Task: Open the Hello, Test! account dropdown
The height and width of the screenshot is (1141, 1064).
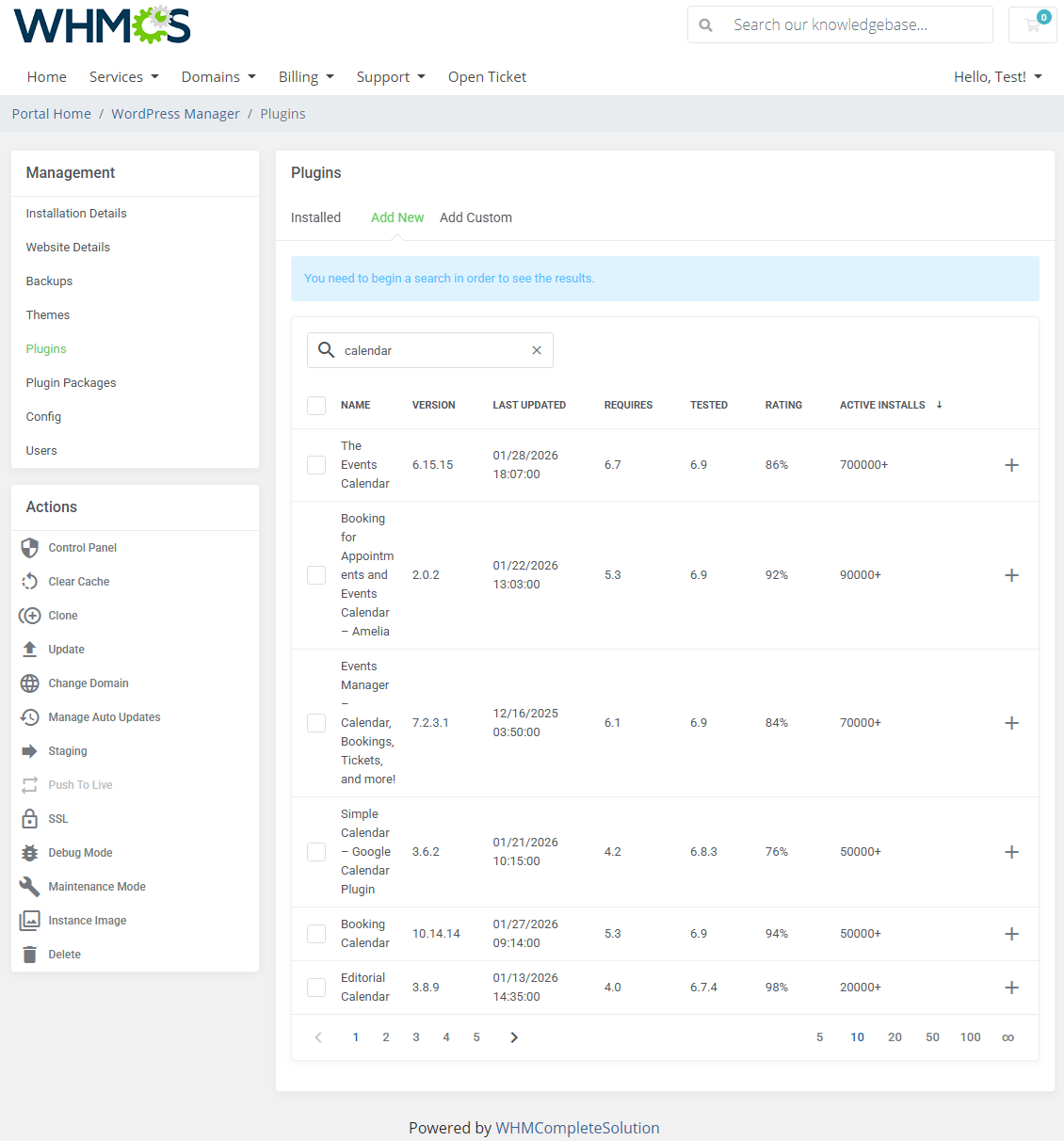Action: pos(997,76)
